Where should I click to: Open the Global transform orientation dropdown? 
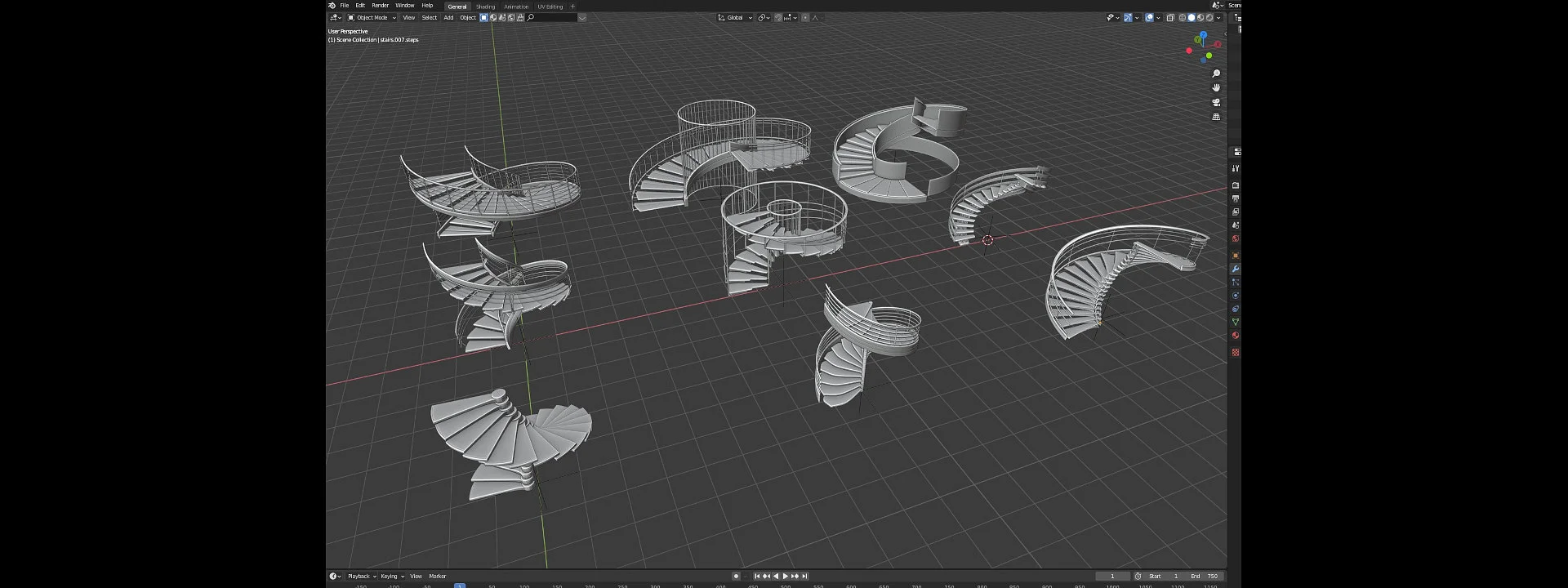pyautogui.click(x=735, y=18)
